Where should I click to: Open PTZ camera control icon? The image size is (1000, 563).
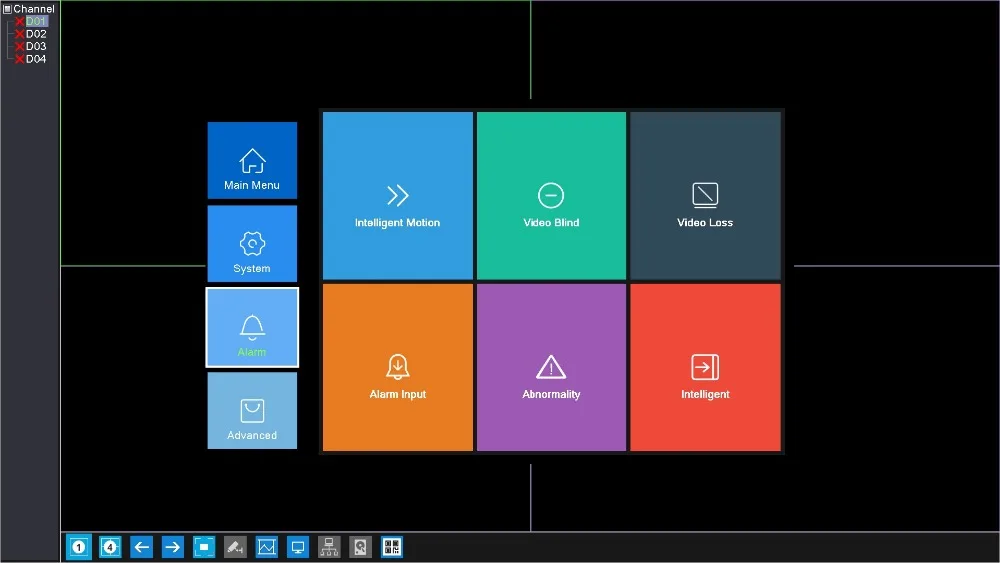235,547
